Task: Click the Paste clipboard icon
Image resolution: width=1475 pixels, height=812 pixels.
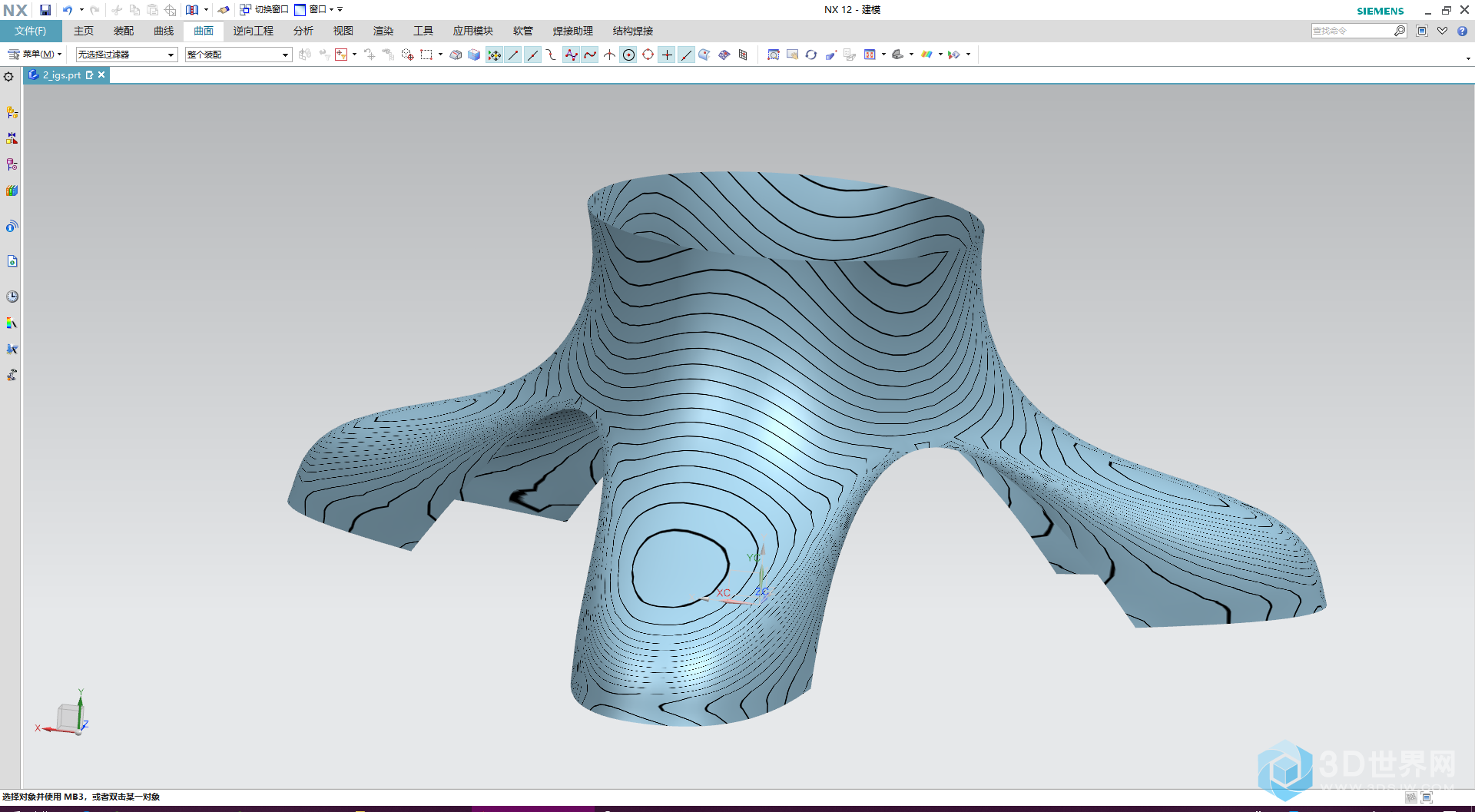Action: (152, 10)
